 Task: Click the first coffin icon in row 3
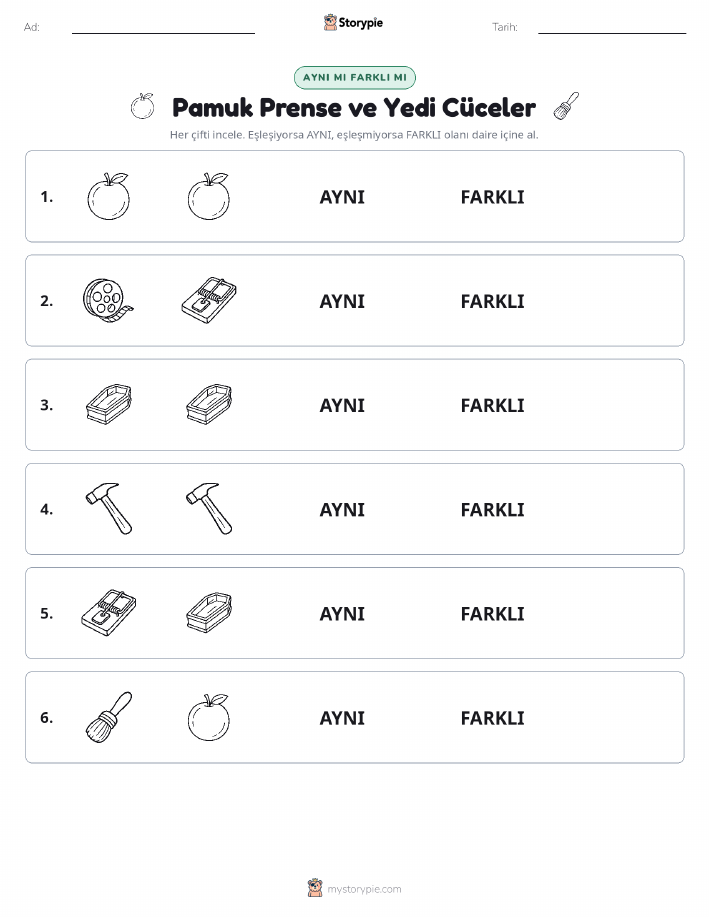109,405
